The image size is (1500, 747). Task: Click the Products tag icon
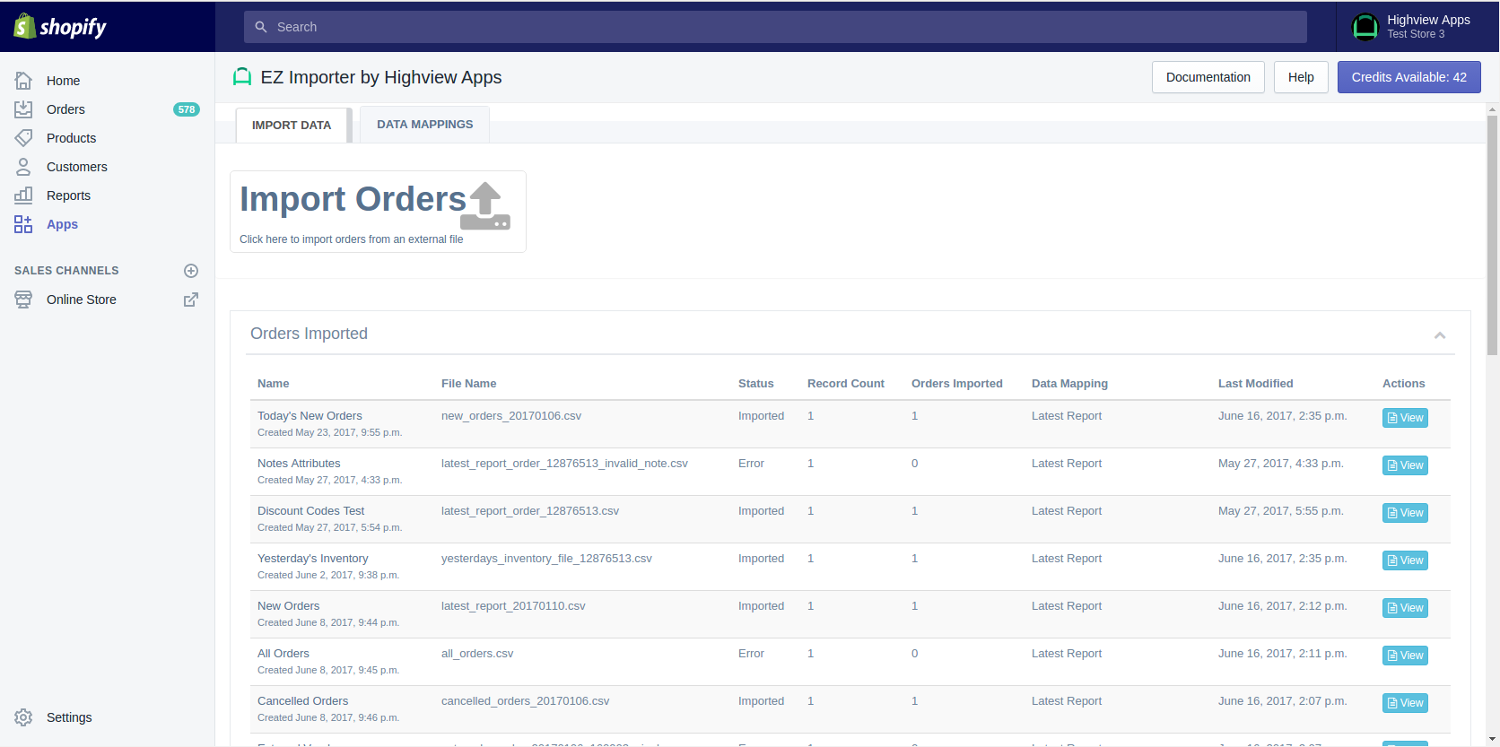pyautogui.click(x=24, y=138)
